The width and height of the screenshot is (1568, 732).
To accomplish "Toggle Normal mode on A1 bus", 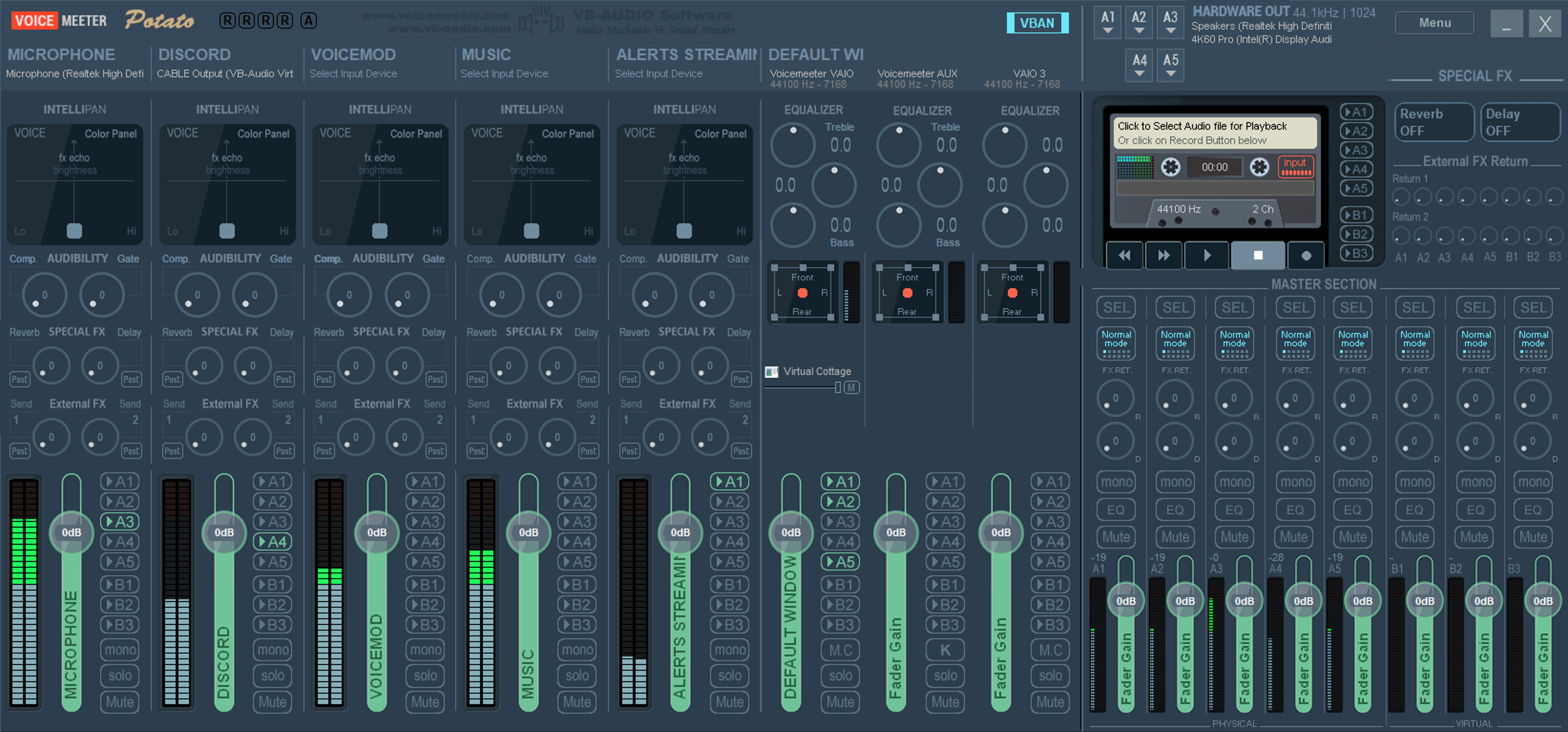I will 1116,343.
